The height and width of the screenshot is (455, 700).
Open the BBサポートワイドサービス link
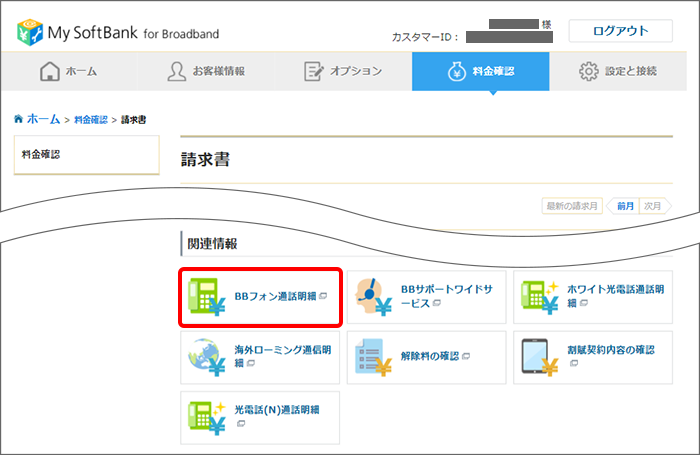click(x=426, y=297)
